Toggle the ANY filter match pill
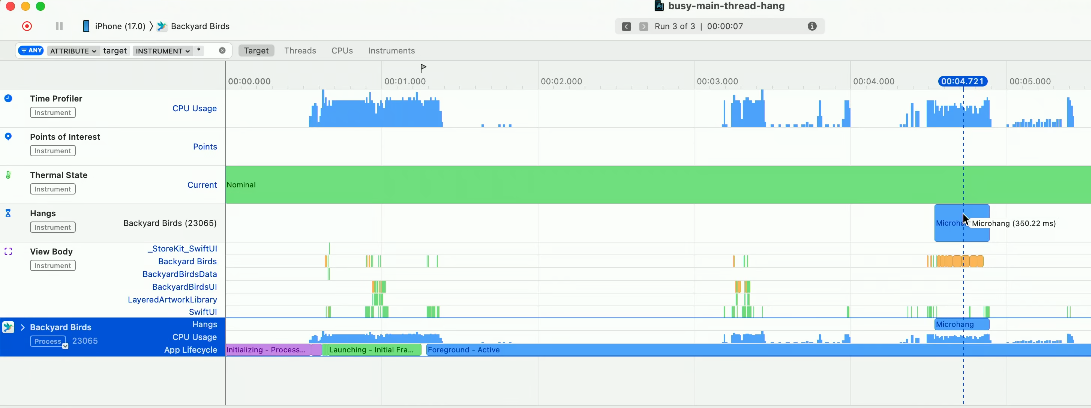This screenshot has height=408, width=1091. point(31,50)
